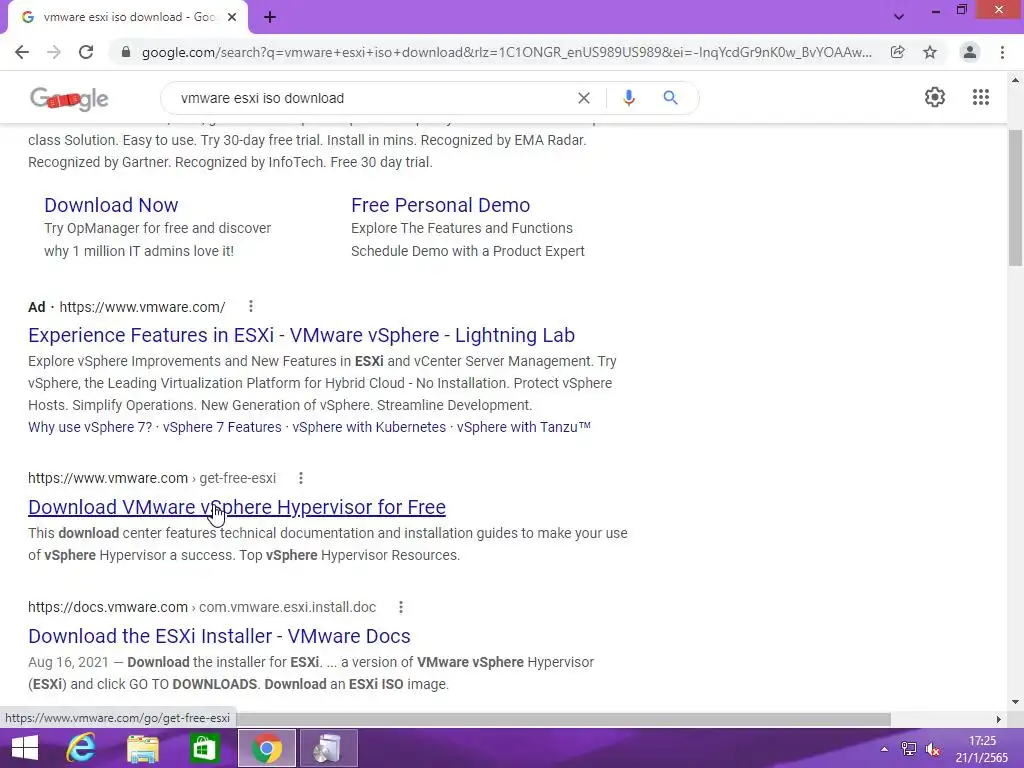Go back to the previous page
Screen dimensions: 1024x768
[22, 52]
